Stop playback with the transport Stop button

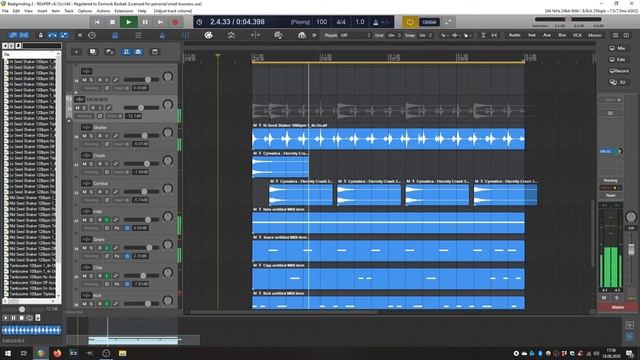112,22
